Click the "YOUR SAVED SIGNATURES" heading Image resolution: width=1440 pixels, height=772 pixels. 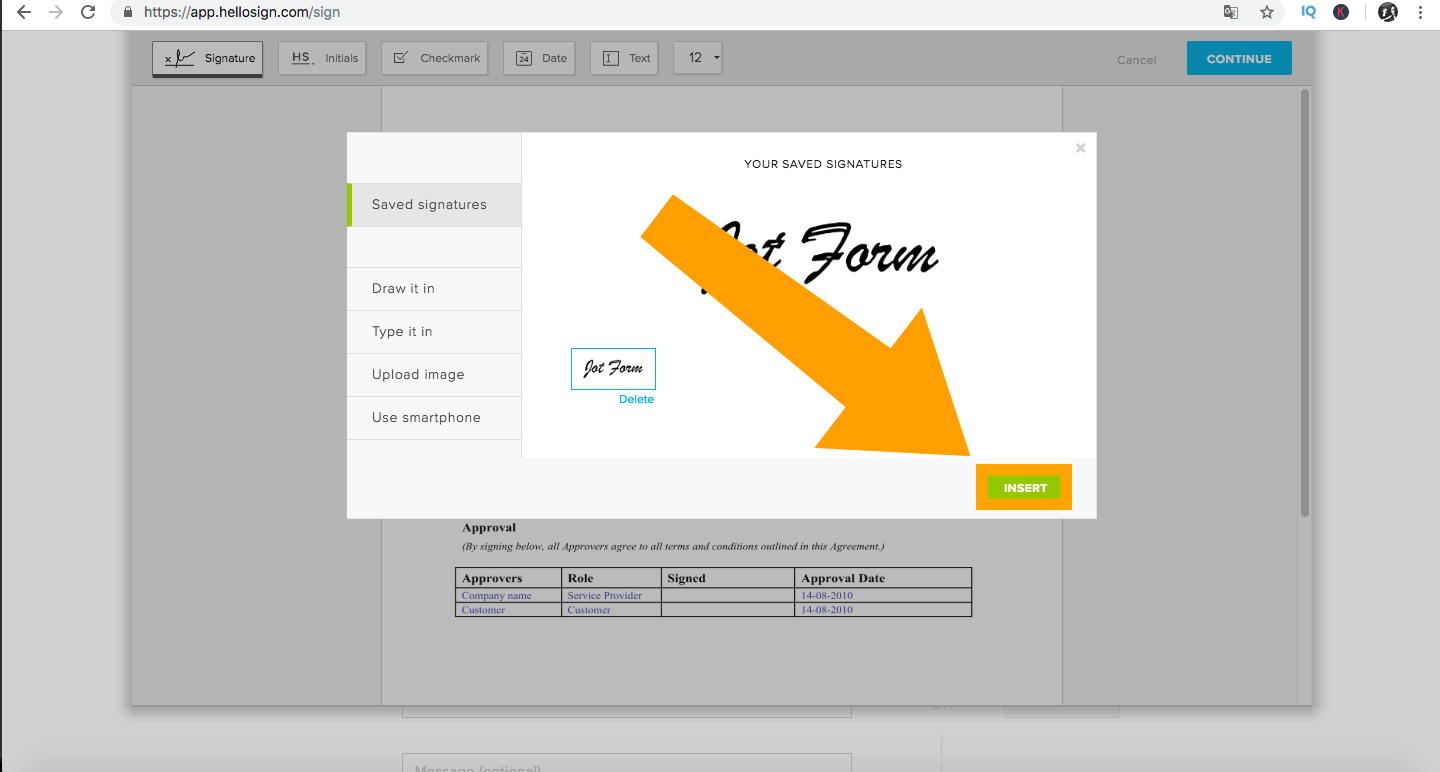823,164
